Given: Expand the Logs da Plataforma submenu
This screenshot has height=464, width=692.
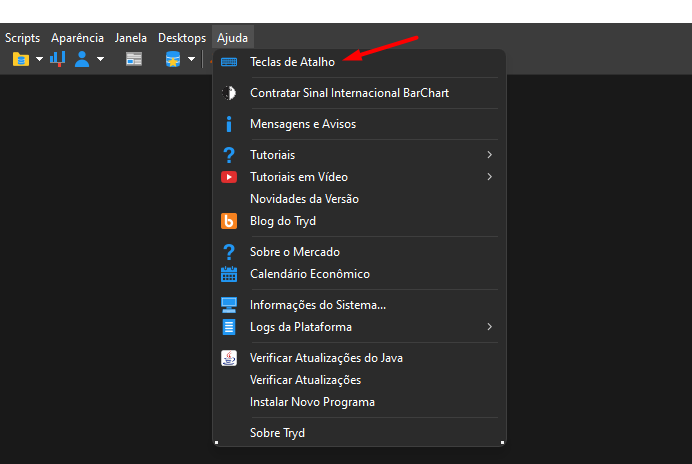Looking at the screenshot, I should click(359, 327).
